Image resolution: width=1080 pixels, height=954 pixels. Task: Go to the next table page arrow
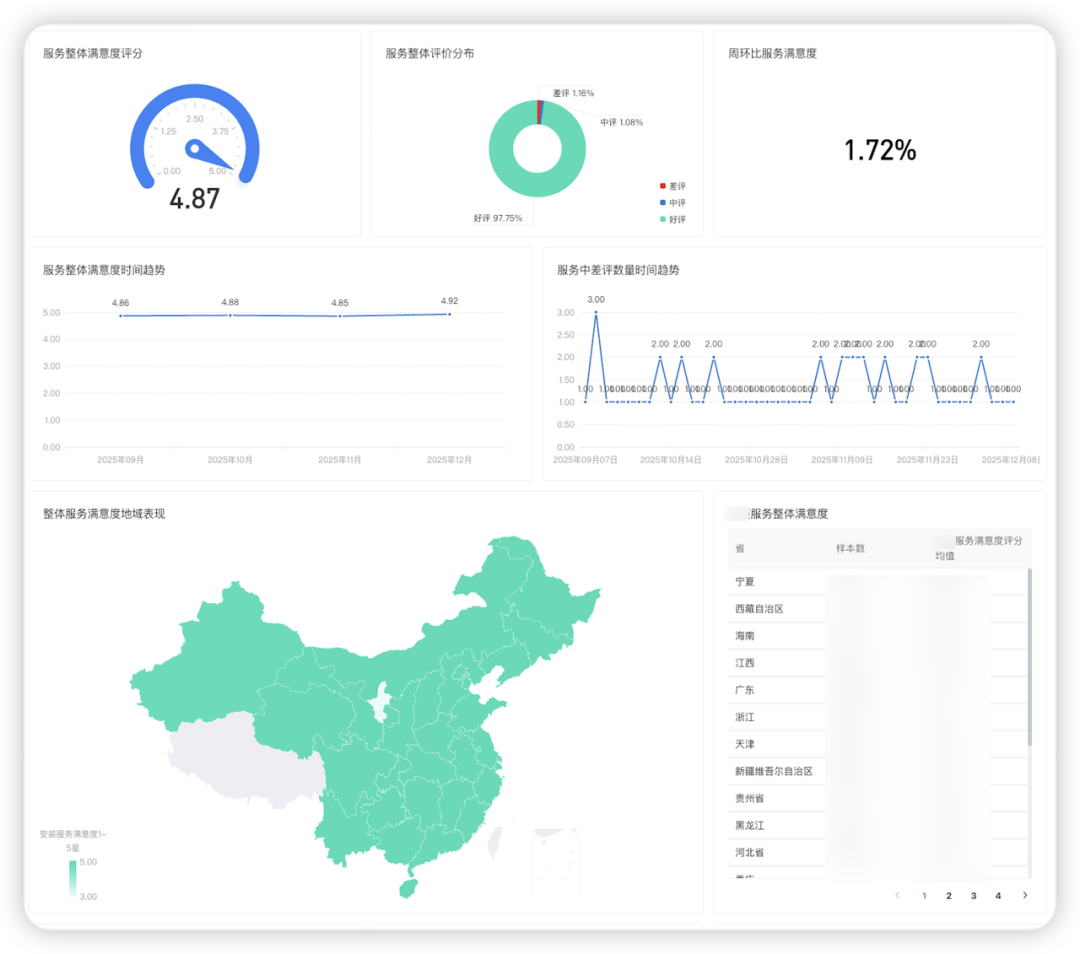(1024, 895)
